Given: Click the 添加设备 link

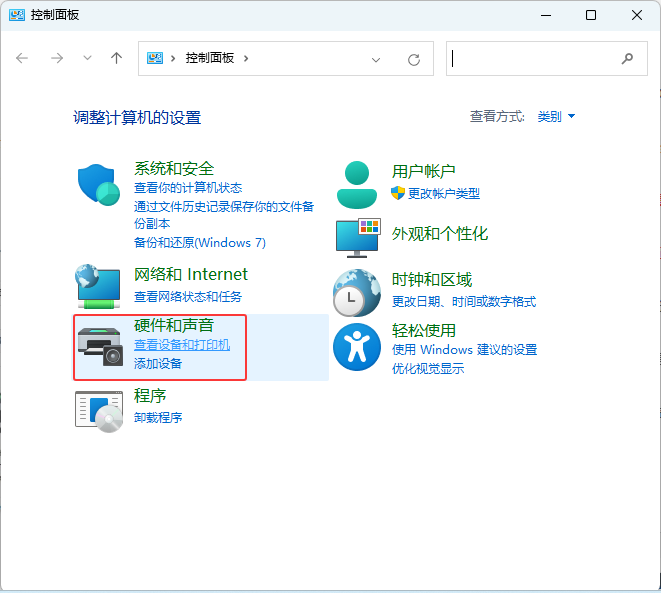Looking at the screenshot, I should tap(158, 363).
